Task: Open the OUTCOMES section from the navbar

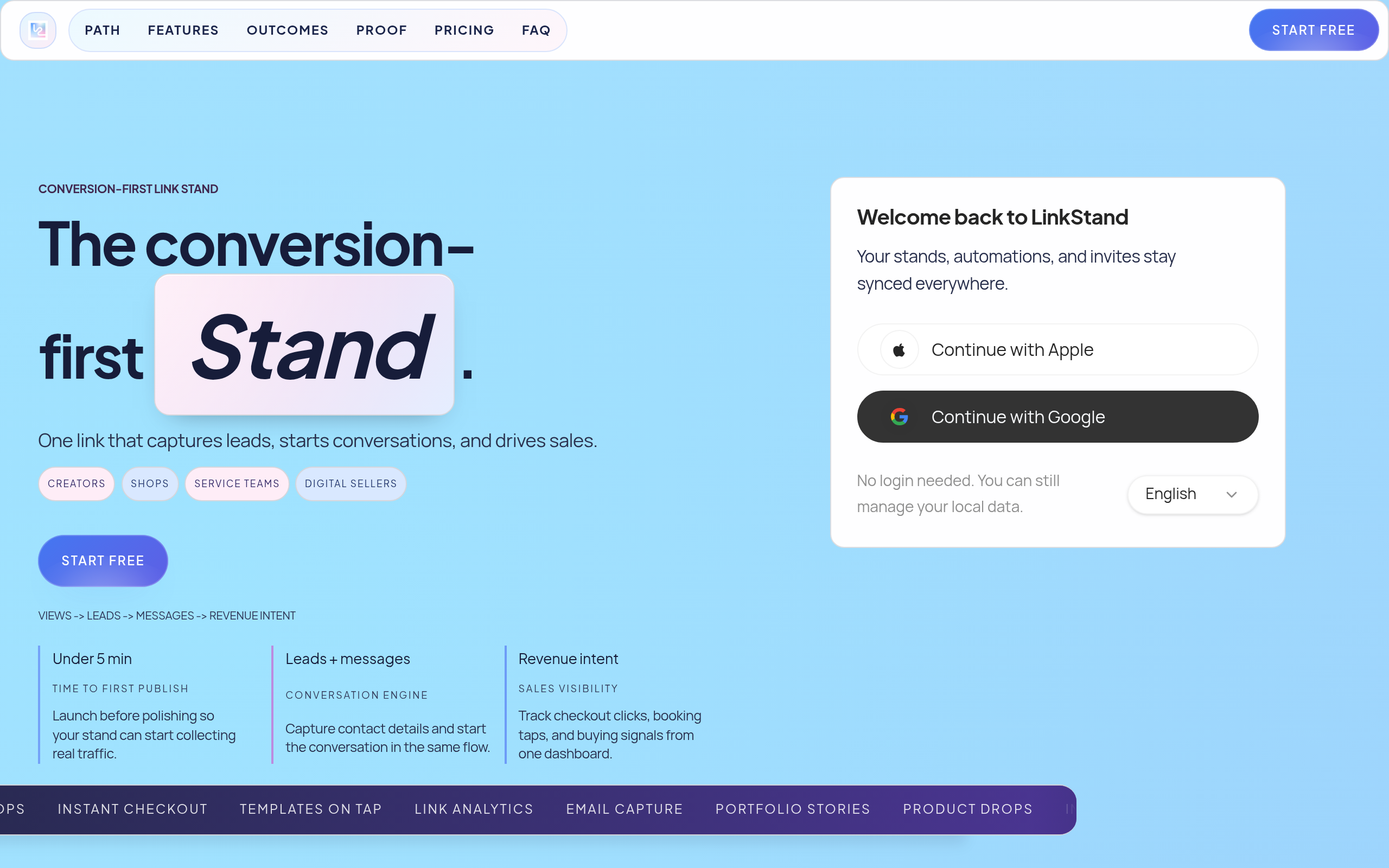Action: pos(287,30)
